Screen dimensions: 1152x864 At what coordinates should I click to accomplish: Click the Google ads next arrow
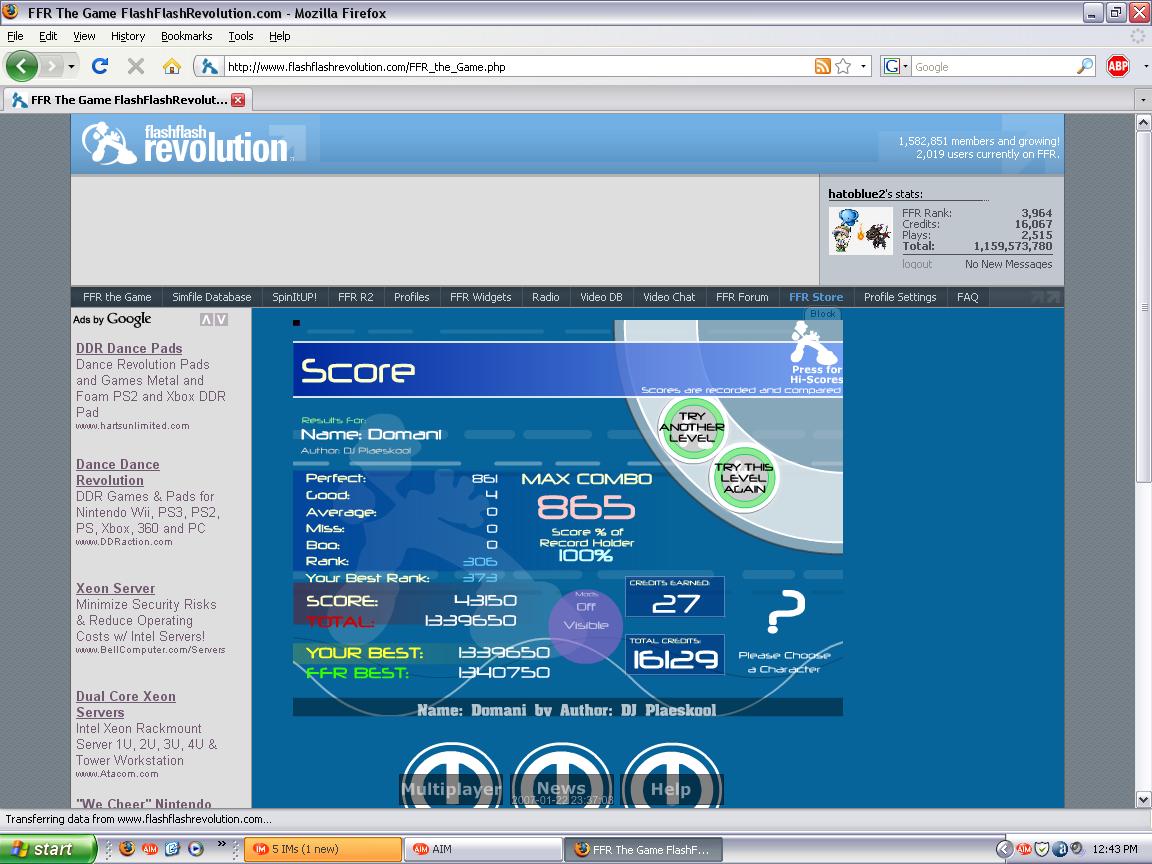(221, 320)
